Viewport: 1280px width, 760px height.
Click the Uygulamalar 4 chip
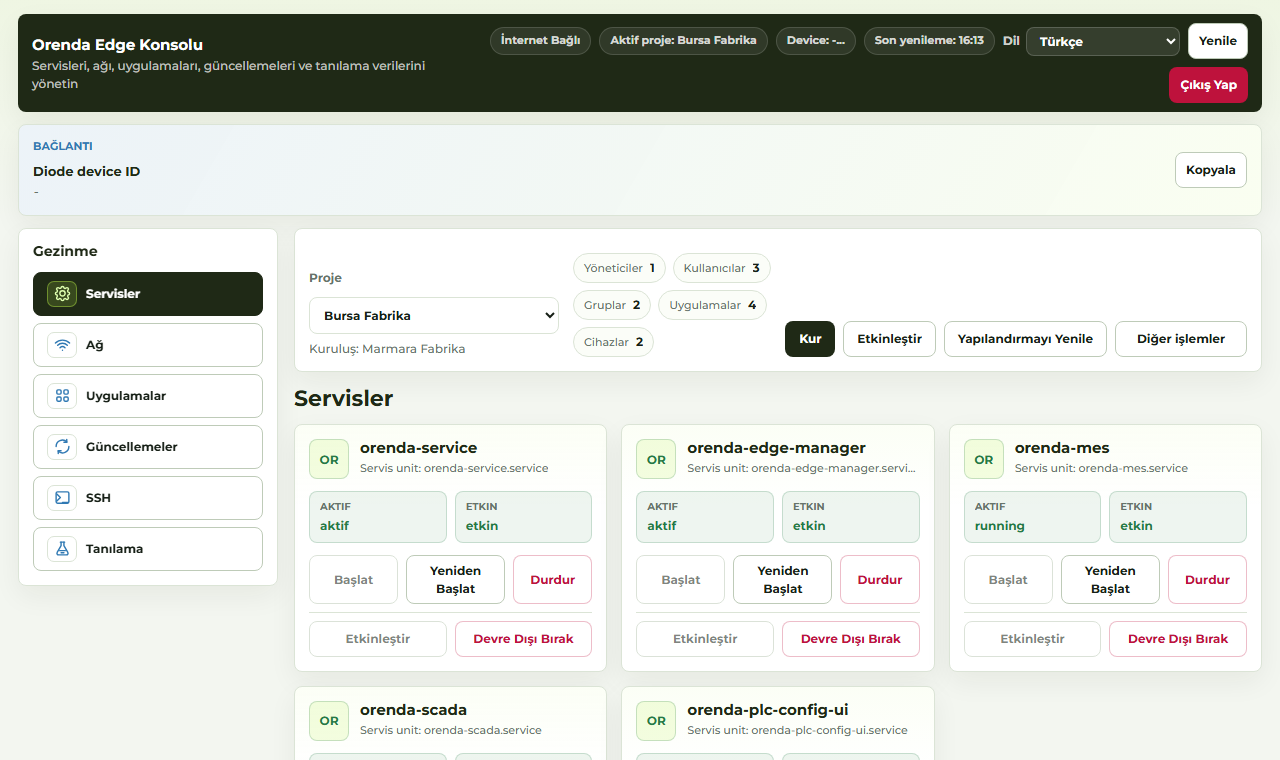point(713,305)
